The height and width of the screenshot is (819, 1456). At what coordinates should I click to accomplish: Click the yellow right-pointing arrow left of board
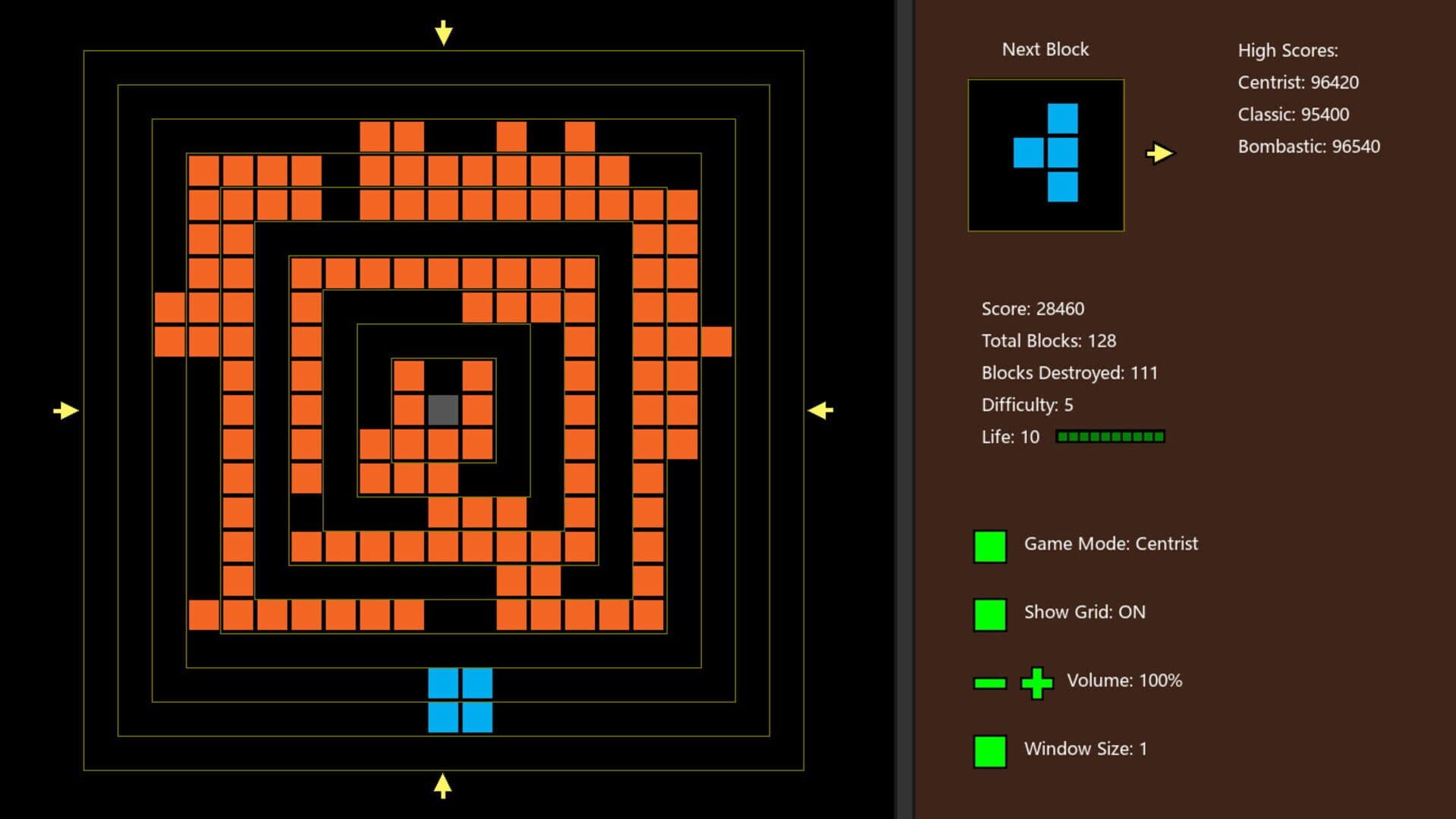point(66,410)
